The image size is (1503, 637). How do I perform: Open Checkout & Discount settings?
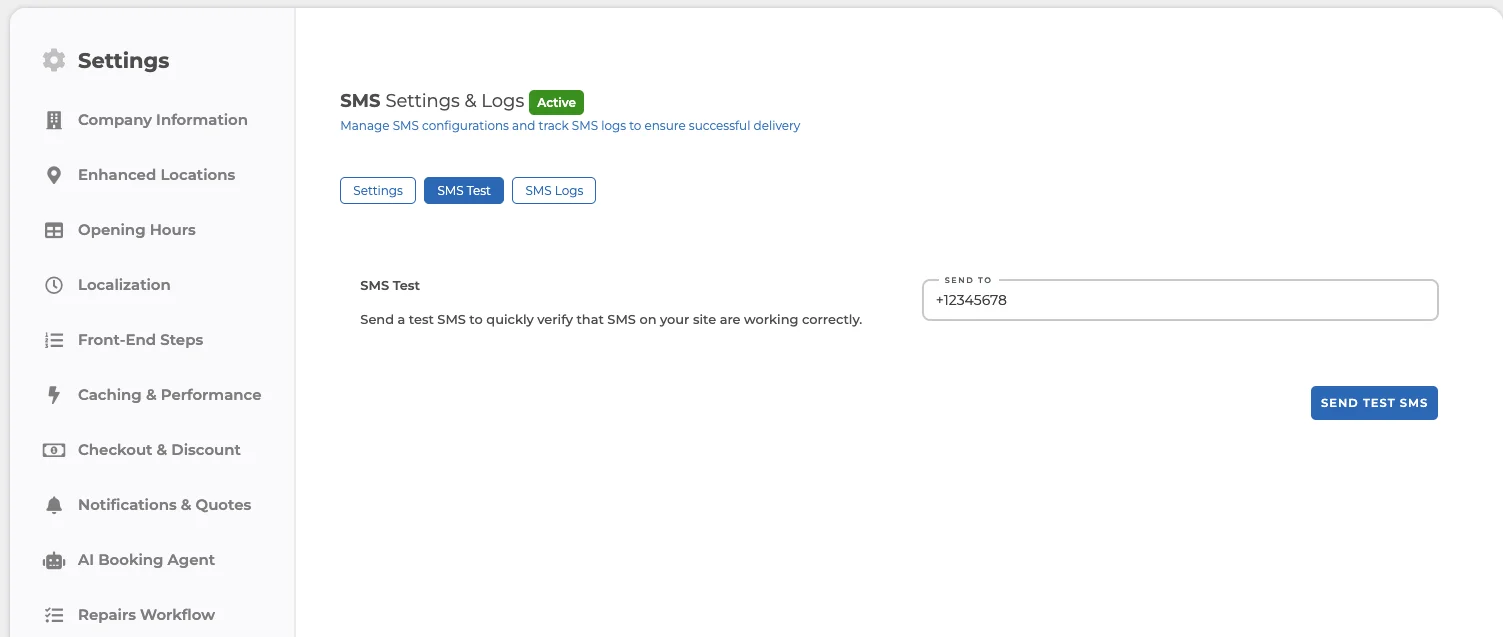(160, 450)
